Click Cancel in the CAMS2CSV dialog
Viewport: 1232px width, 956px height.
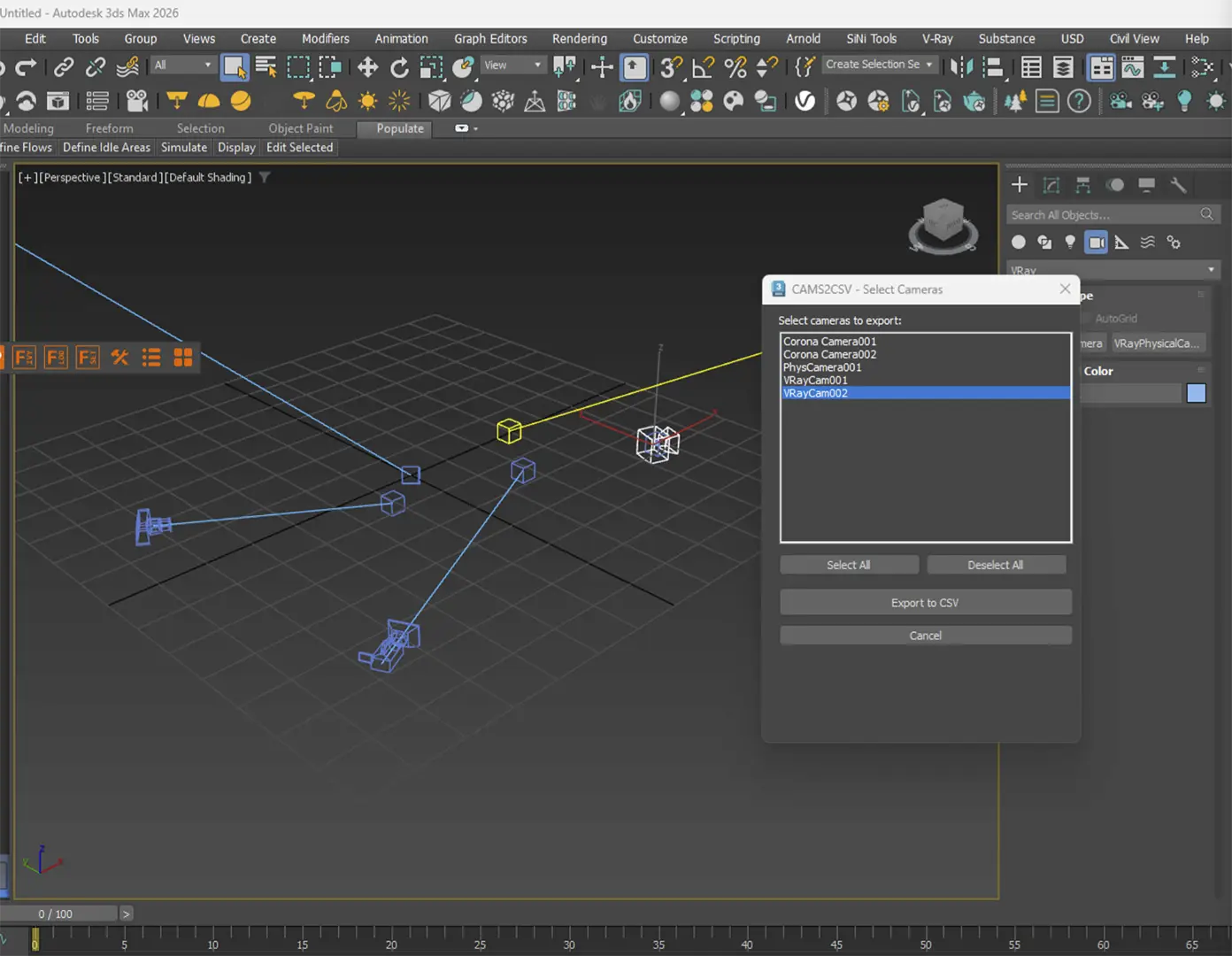pos(925,636)
